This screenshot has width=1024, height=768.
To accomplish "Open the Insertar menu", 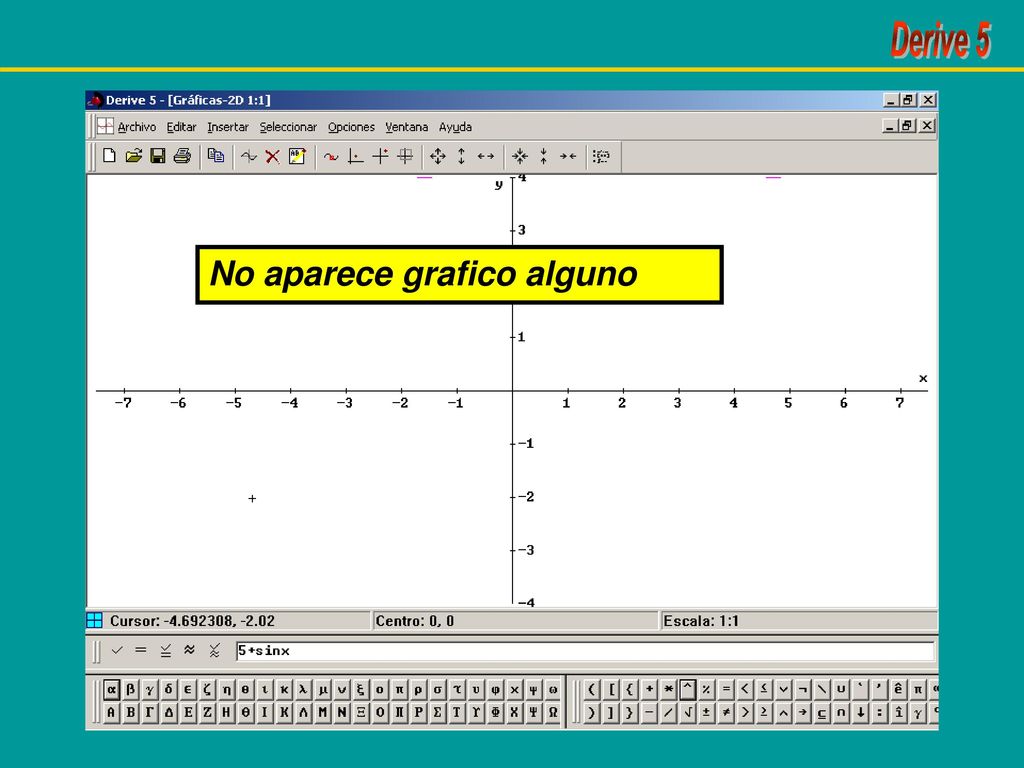I will coord(228,127).
